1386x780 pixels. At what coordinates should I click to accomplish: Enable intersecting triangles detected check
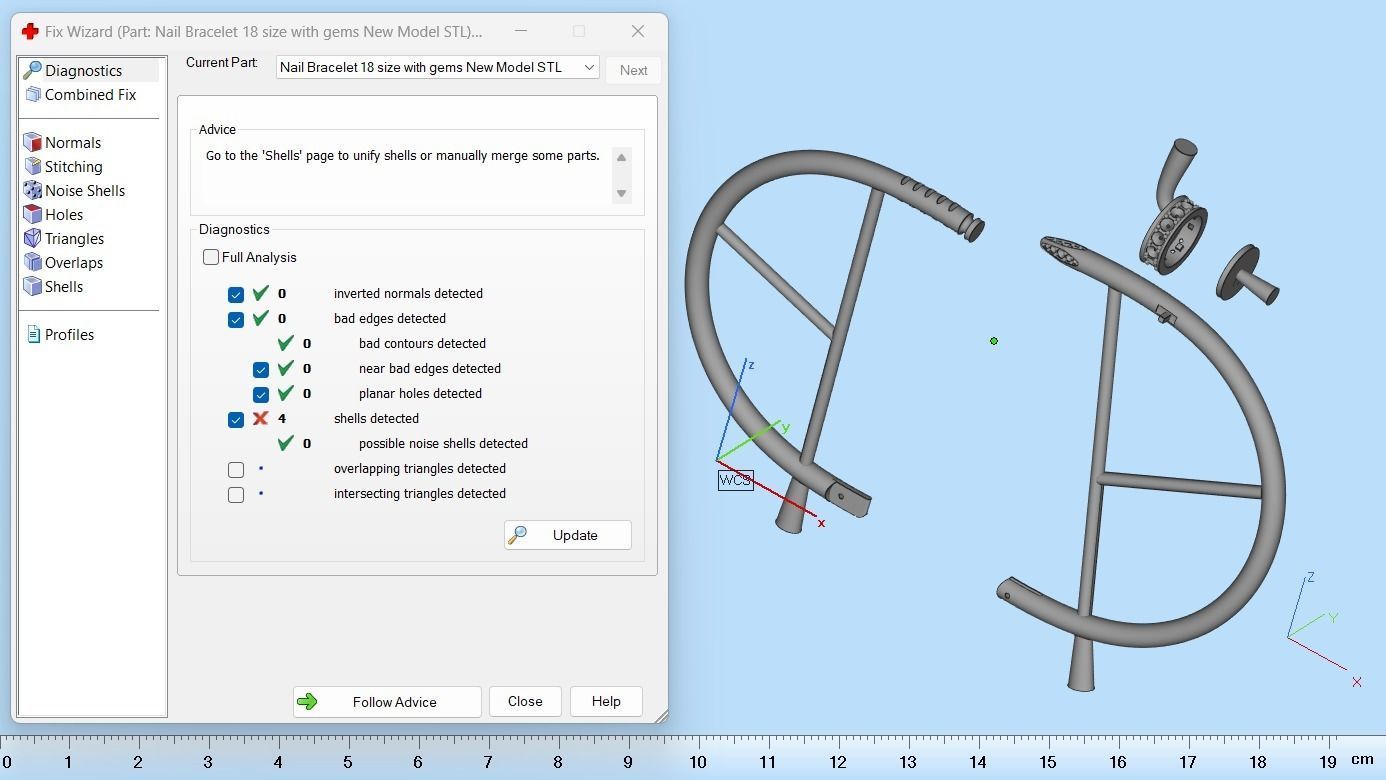(x=236, y=494)
